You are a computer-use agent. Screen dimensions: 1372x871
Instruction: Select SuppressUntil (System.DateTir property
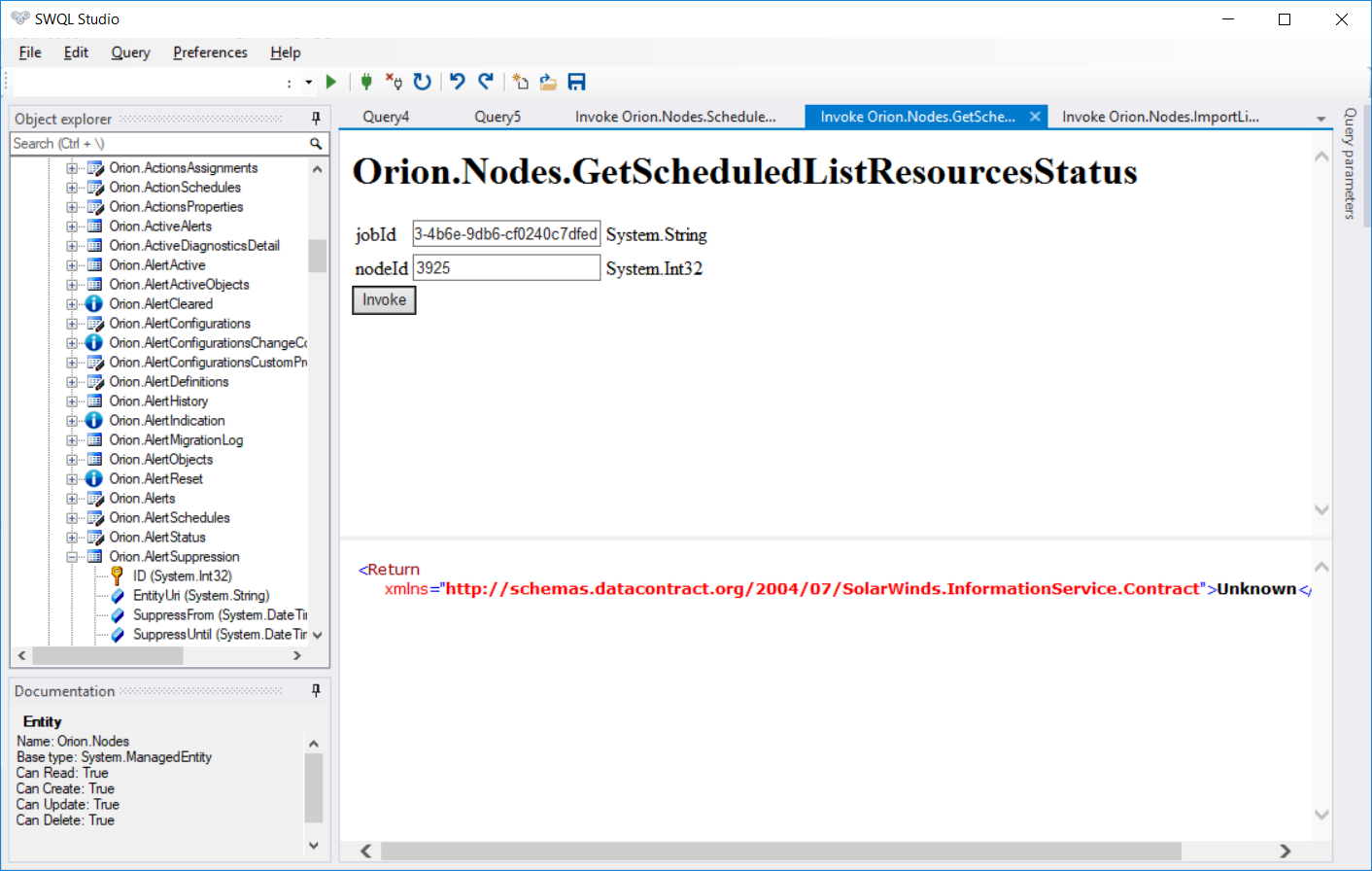tap(220, 635)
